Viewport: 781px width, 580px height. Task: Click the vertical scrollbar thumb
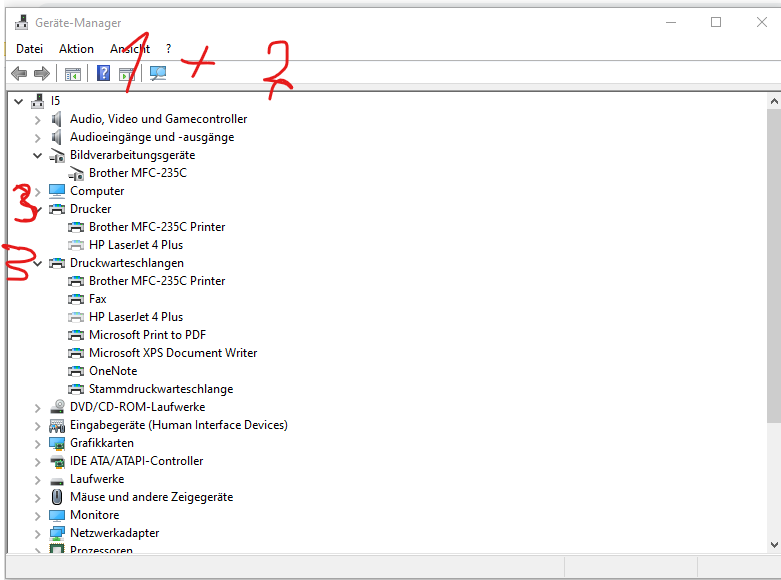774,267
